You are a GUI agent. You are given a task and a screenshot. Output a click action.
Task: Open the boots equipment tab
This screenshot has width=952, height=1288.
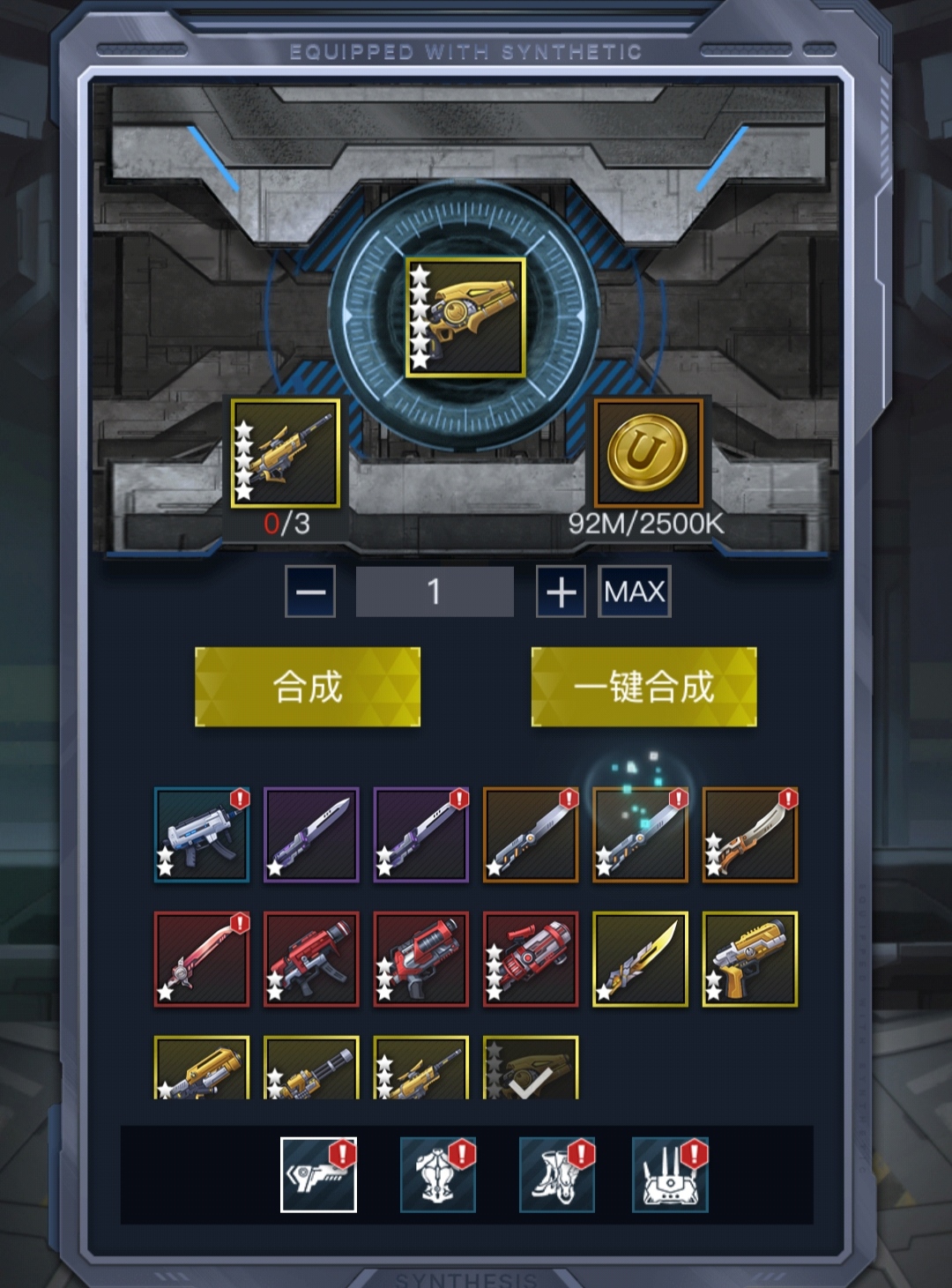(x=556, y=1174)
